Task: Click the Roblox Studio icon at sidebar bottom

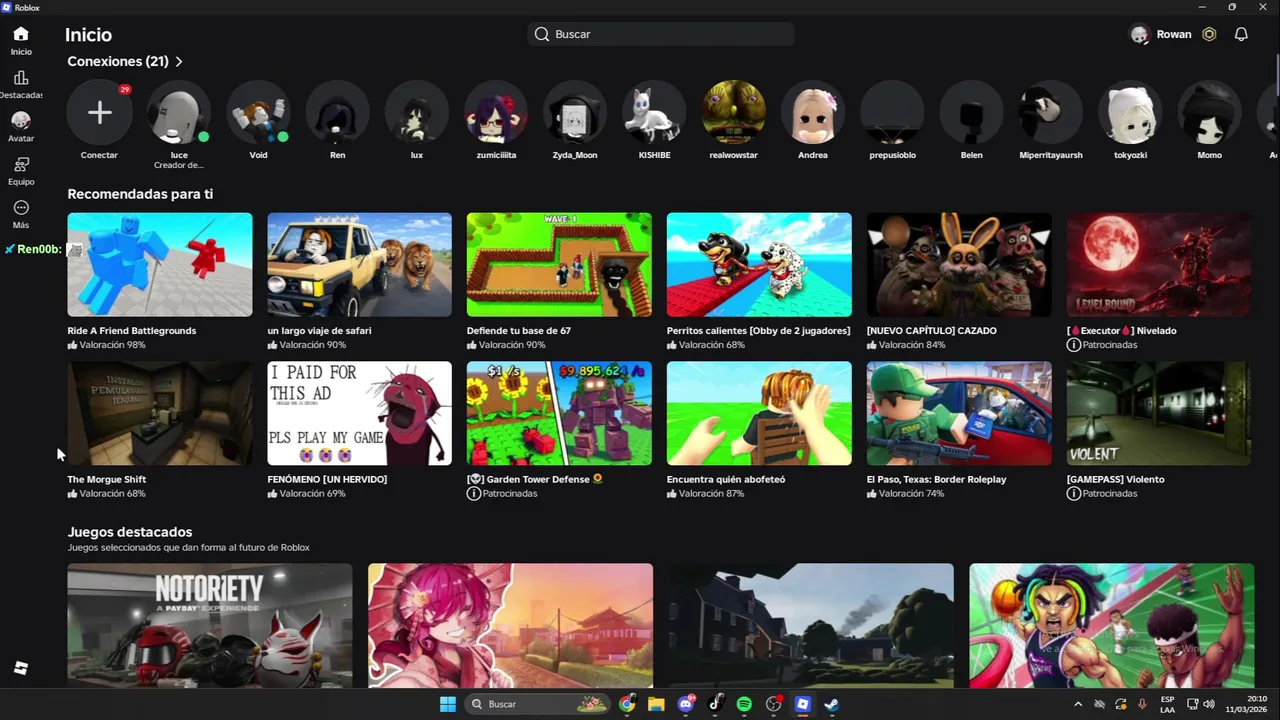Action: 21,668
